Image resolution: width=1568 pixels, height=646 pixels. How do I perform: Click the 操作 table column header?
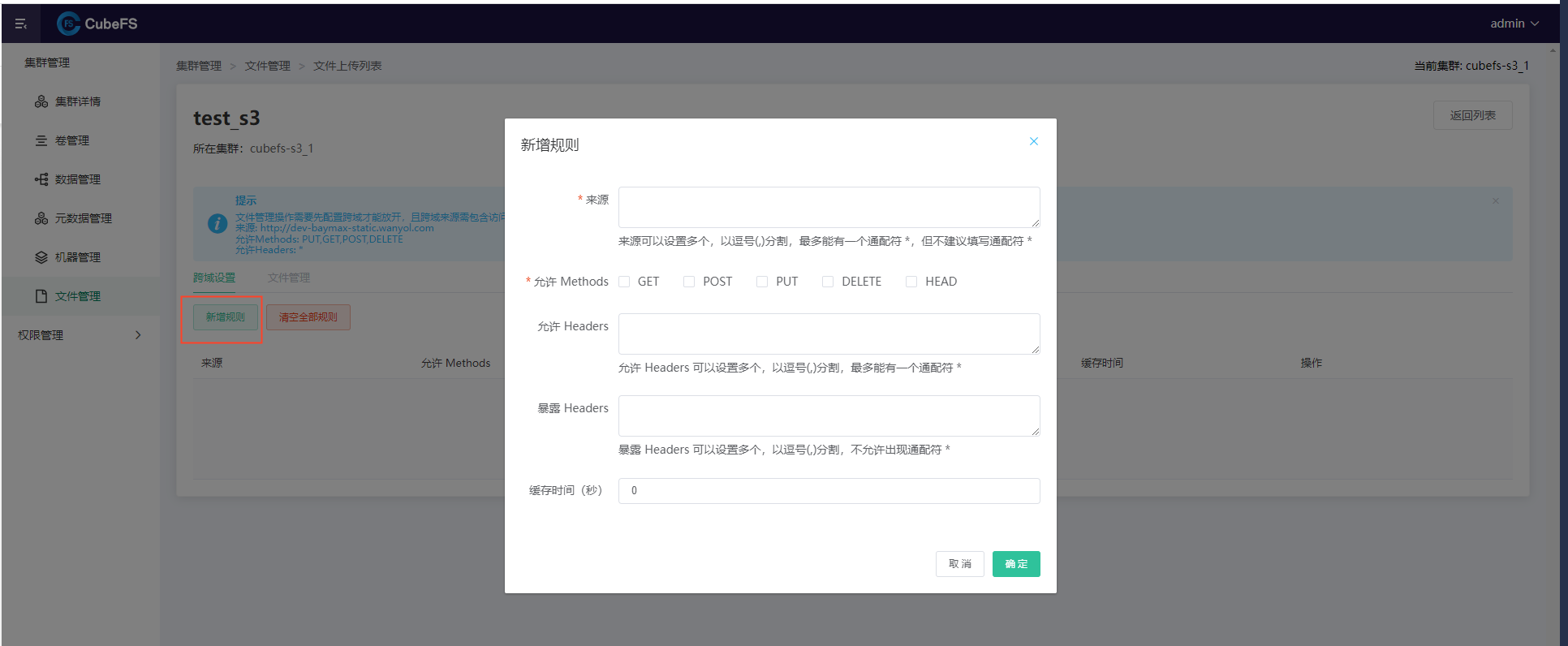click(1312, 363)
